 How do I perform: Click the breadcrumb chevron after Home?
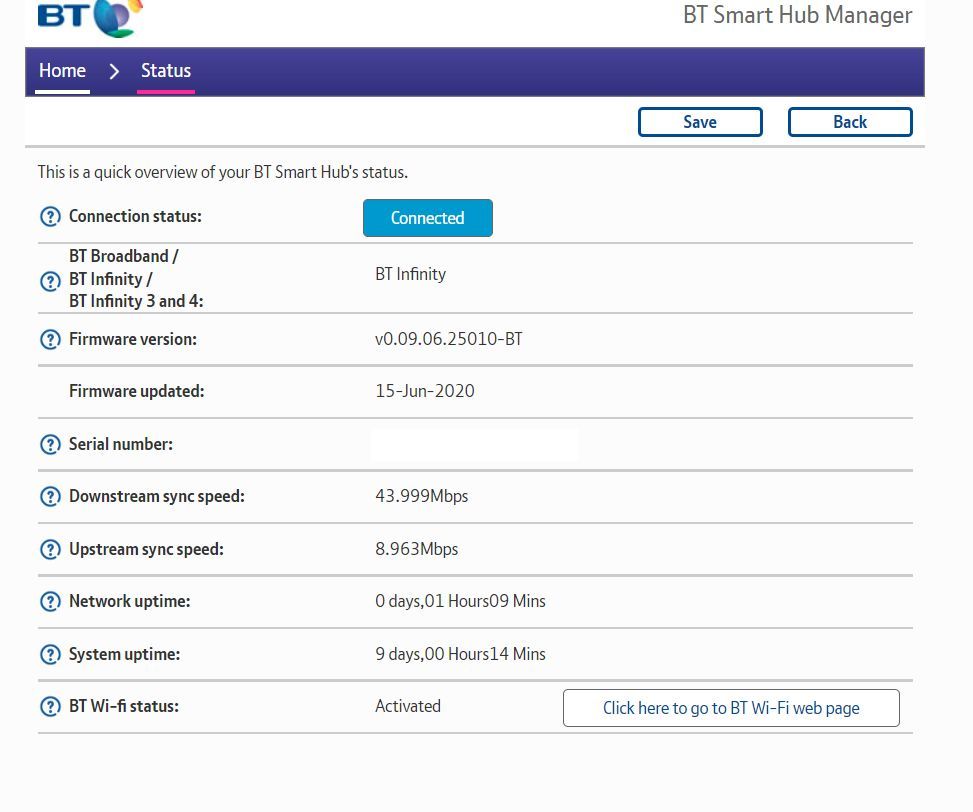pyautogui.click(x=114, y=71)
